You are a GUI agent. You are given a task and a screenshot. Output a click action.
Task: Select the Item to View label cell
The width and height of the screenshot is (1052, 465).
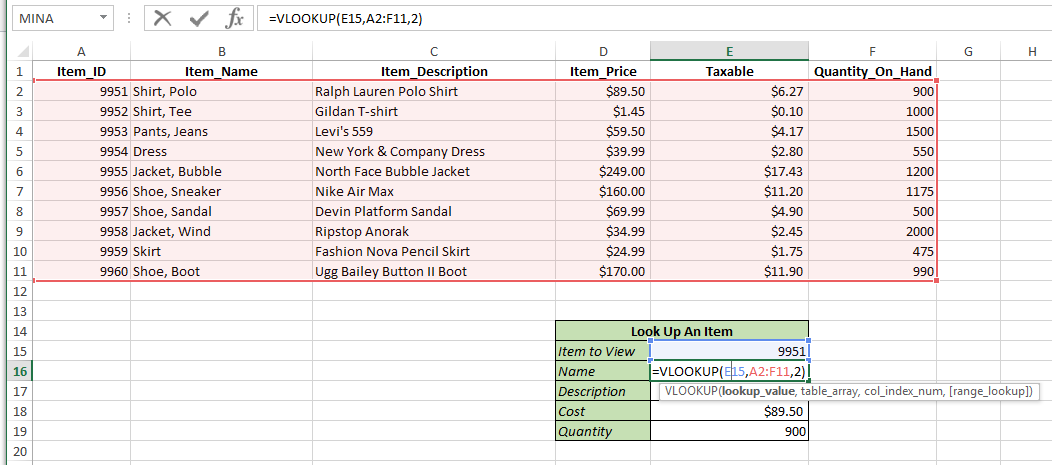603,351
